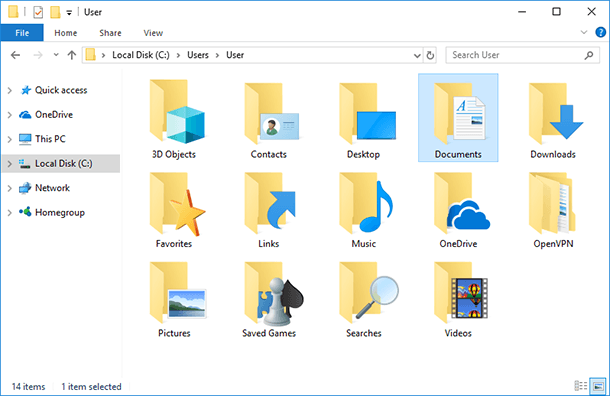Open the File menu
Viewport: 610px width, 396px height.
[22, 33]
